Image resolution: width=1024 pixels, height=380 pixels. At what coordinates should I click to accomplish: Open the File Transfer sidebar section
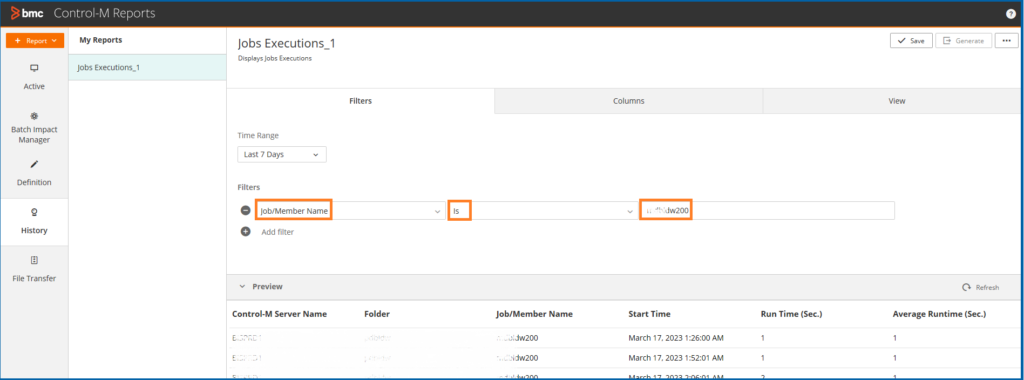click(34, 269)
